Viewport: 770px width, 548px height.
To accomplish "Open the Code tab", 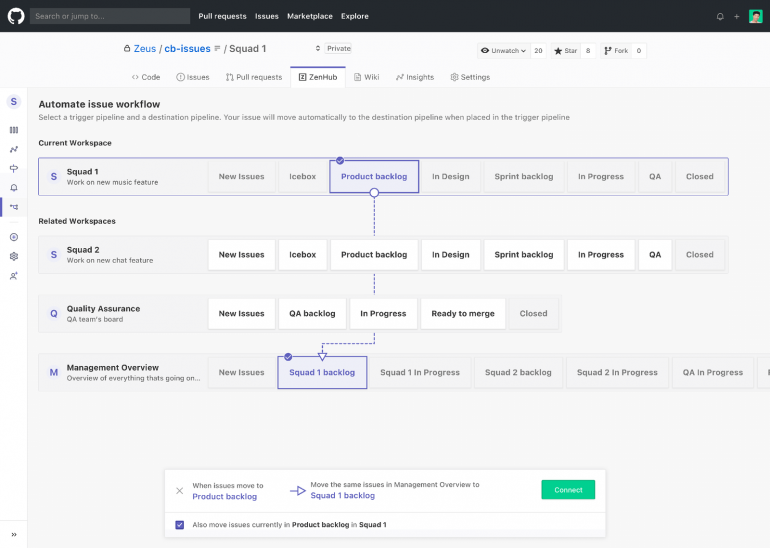I will [146, 77].
